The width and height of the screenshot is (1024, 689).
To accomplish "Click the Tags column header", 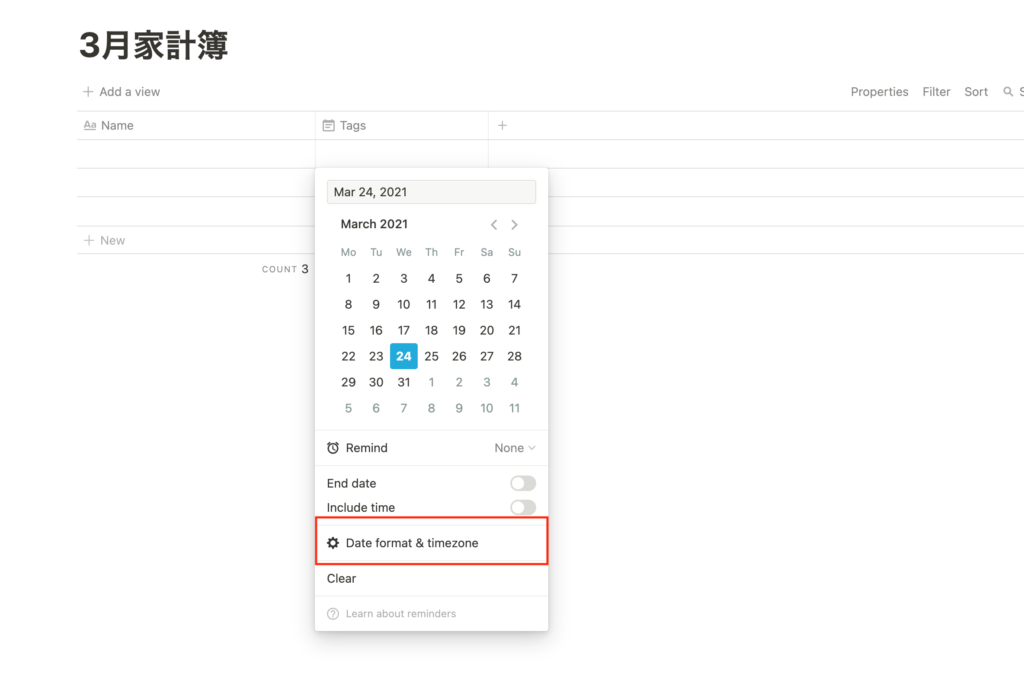I will [402, 125].
